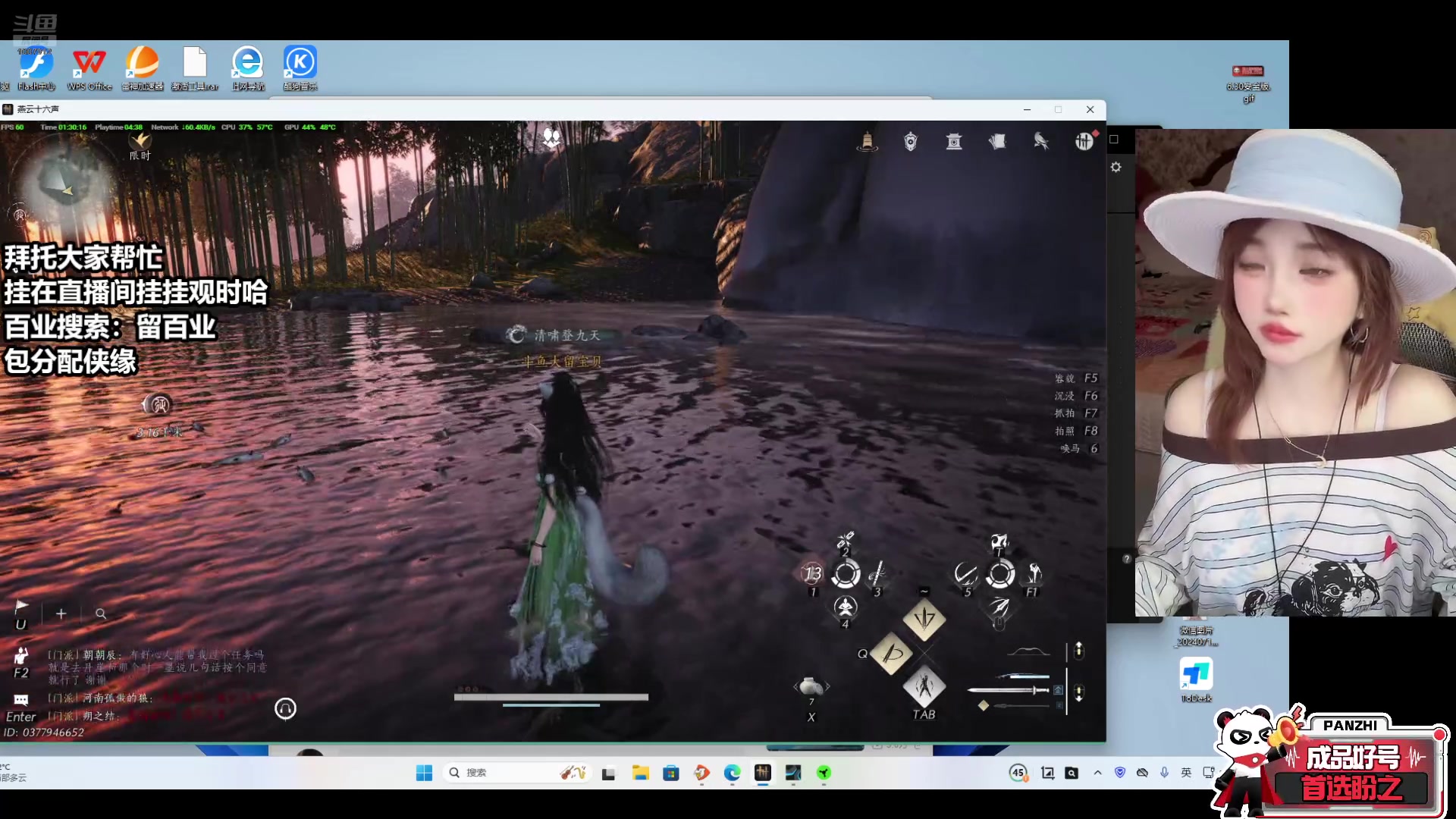
Task: Click the bird icon in game top bar
Action: [1041, 141]
